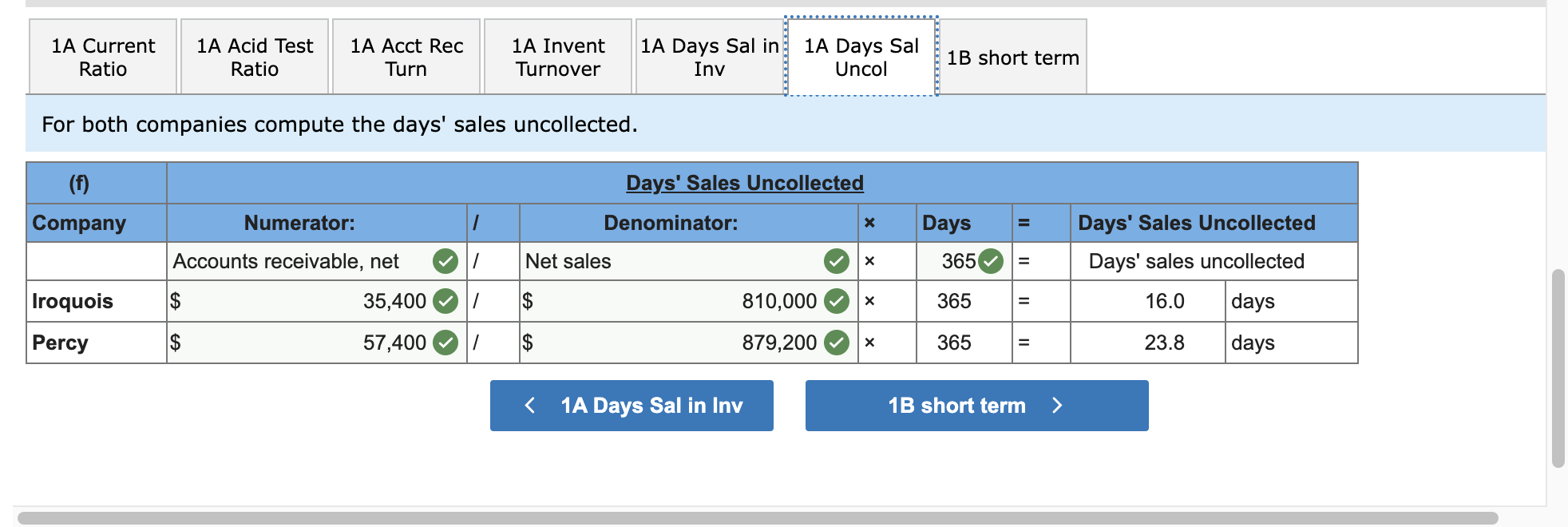Click the Days' sales uncollected formula label
The width and height of the screenshot is (1568, 527).
1196,261
